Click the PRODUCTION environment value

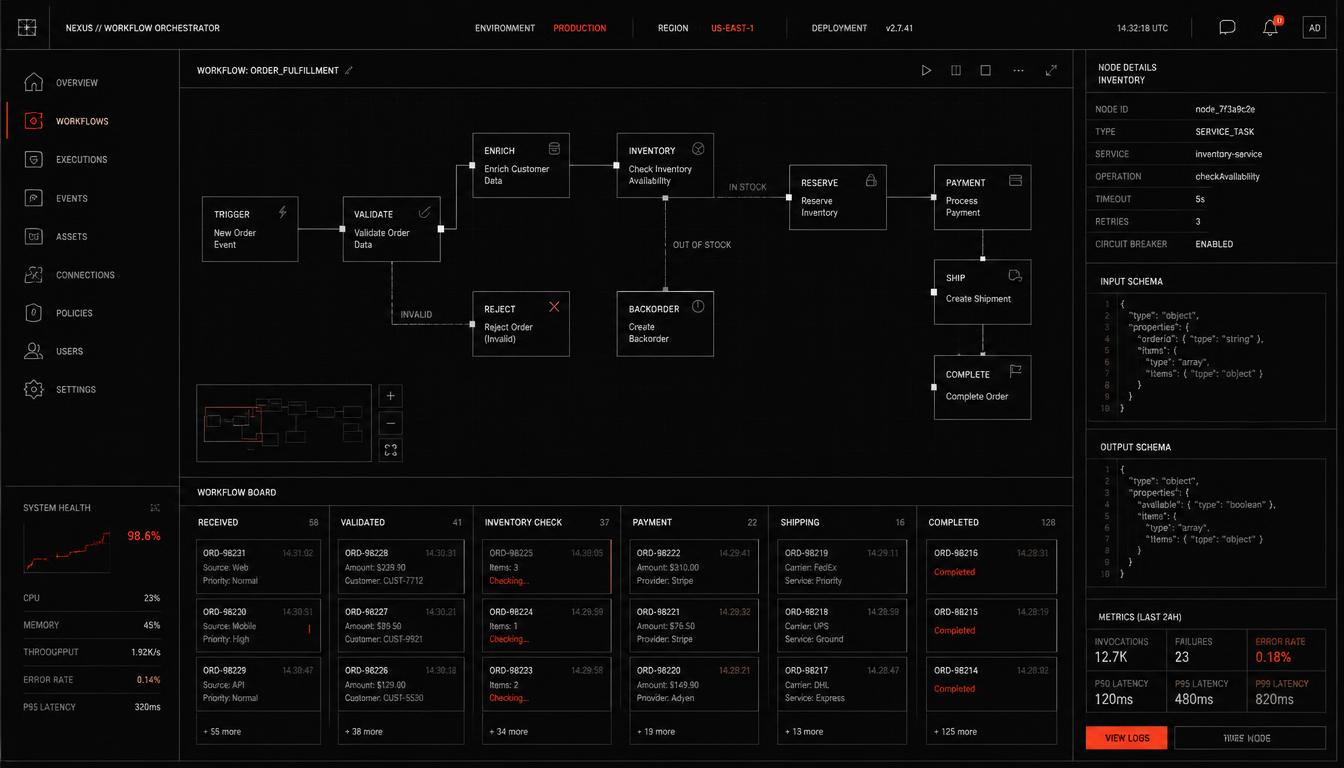580,28
